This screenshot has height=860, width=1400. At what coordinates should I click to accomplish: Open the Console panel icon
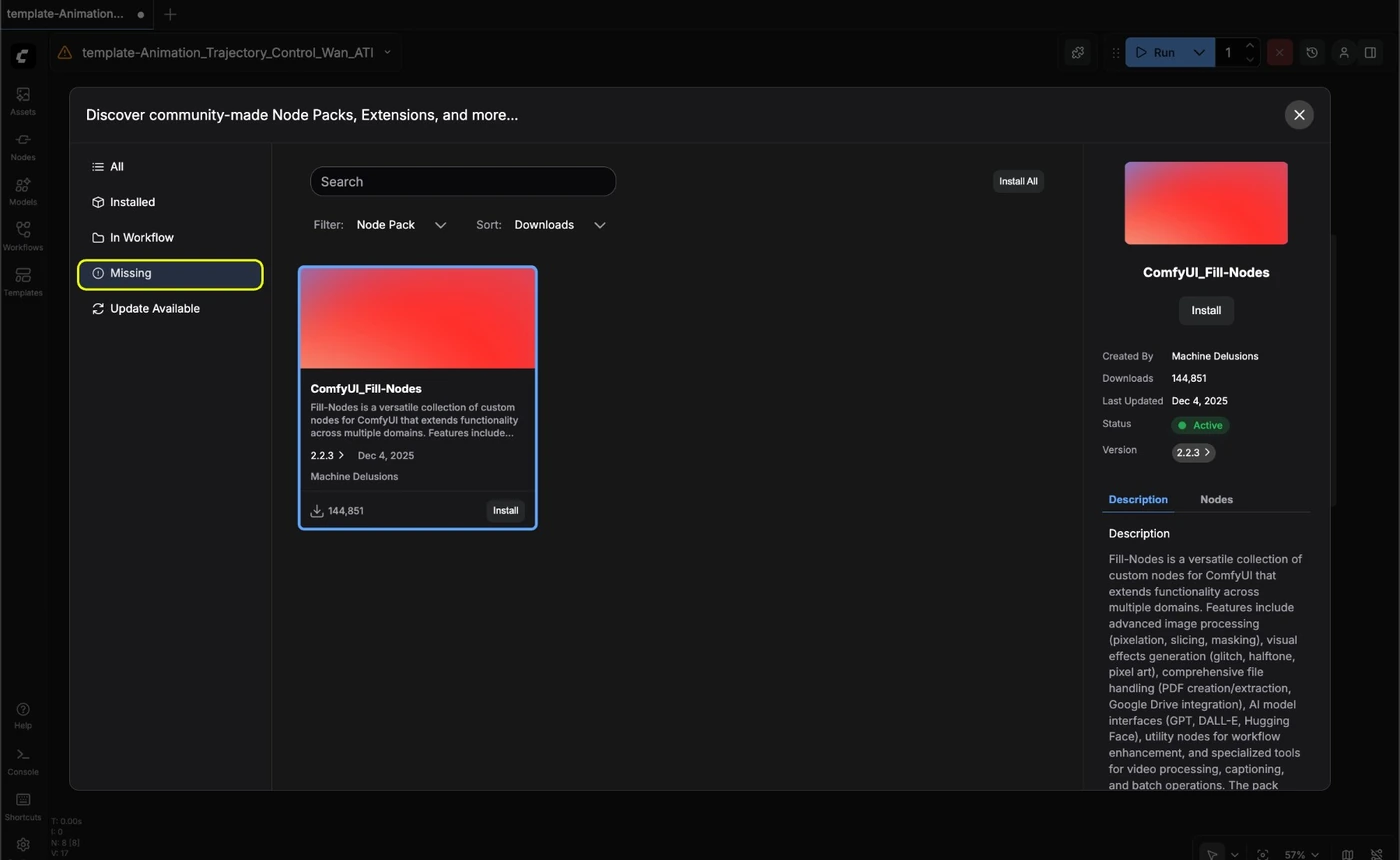pos(22,761)
